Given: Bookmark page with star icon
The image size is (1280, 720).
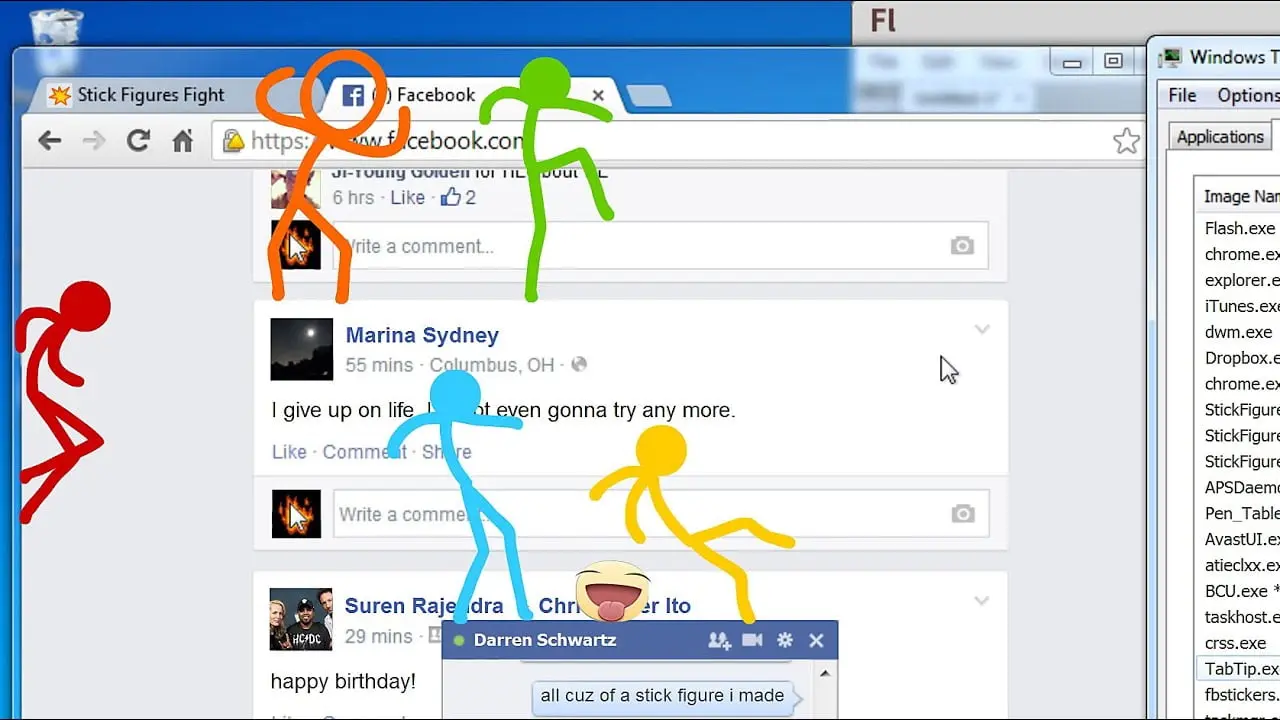Looking at the screenshot, I should coord(1126,141).
